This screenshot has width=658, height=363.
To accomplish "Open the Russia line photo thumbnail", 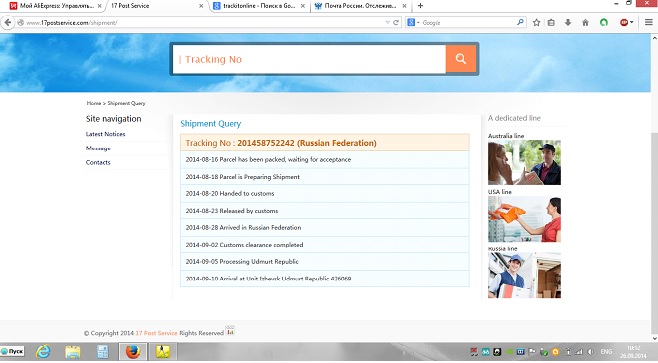I will point(524,275).
